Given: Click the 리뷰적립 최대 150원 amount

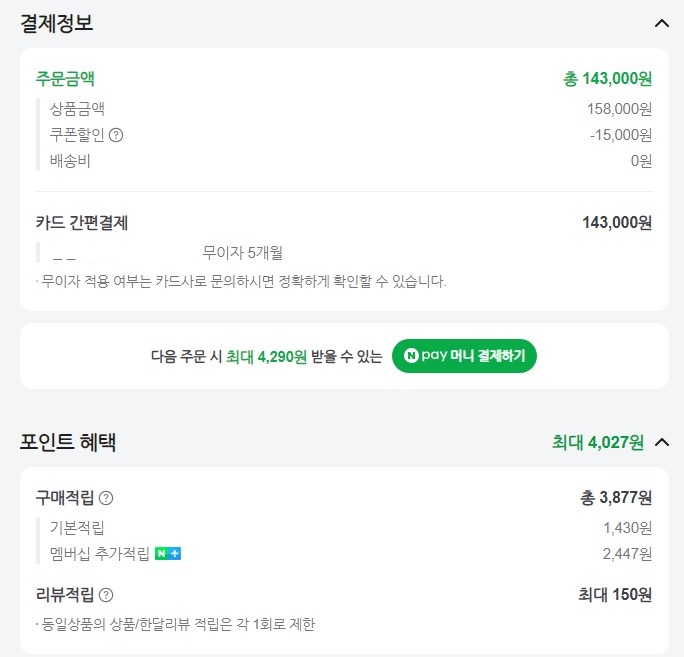Looking at the screenshot, I should pos(615,595).
